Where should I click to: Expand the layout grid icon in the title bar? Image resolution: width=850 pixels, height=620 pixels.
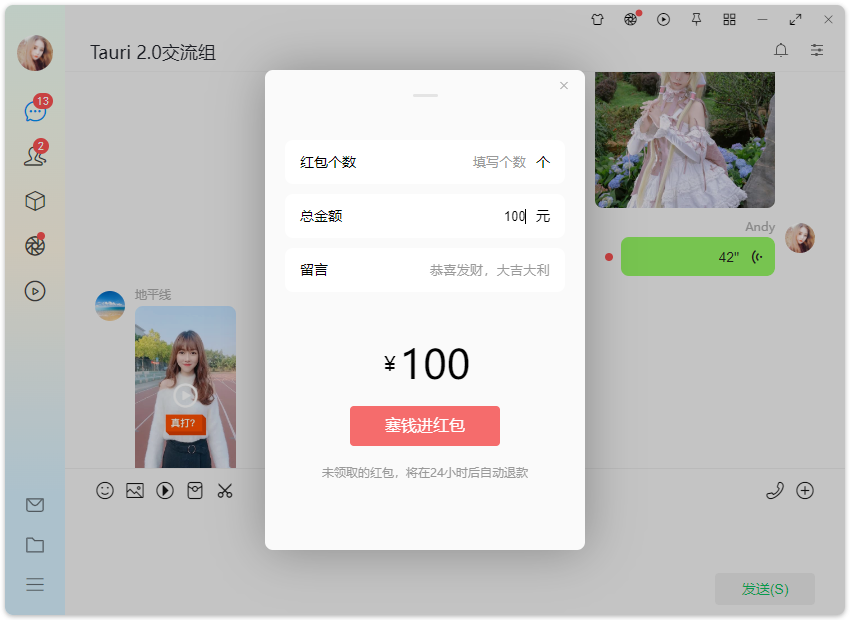(729, 19)
